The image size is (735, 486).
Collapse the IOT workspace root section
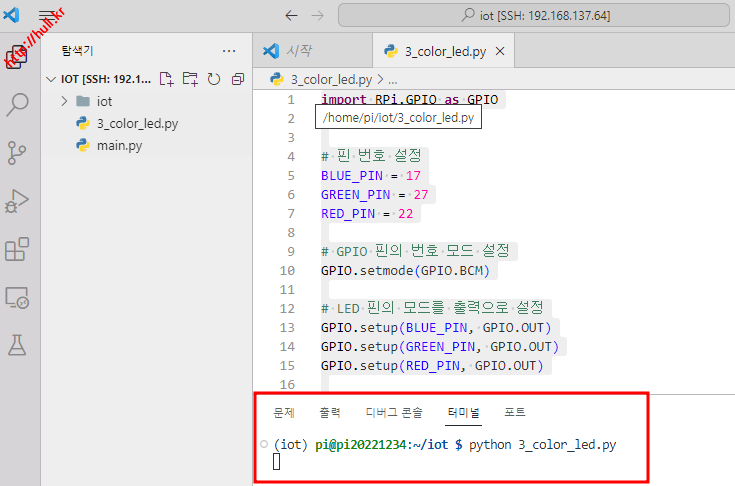click(50, 78)
